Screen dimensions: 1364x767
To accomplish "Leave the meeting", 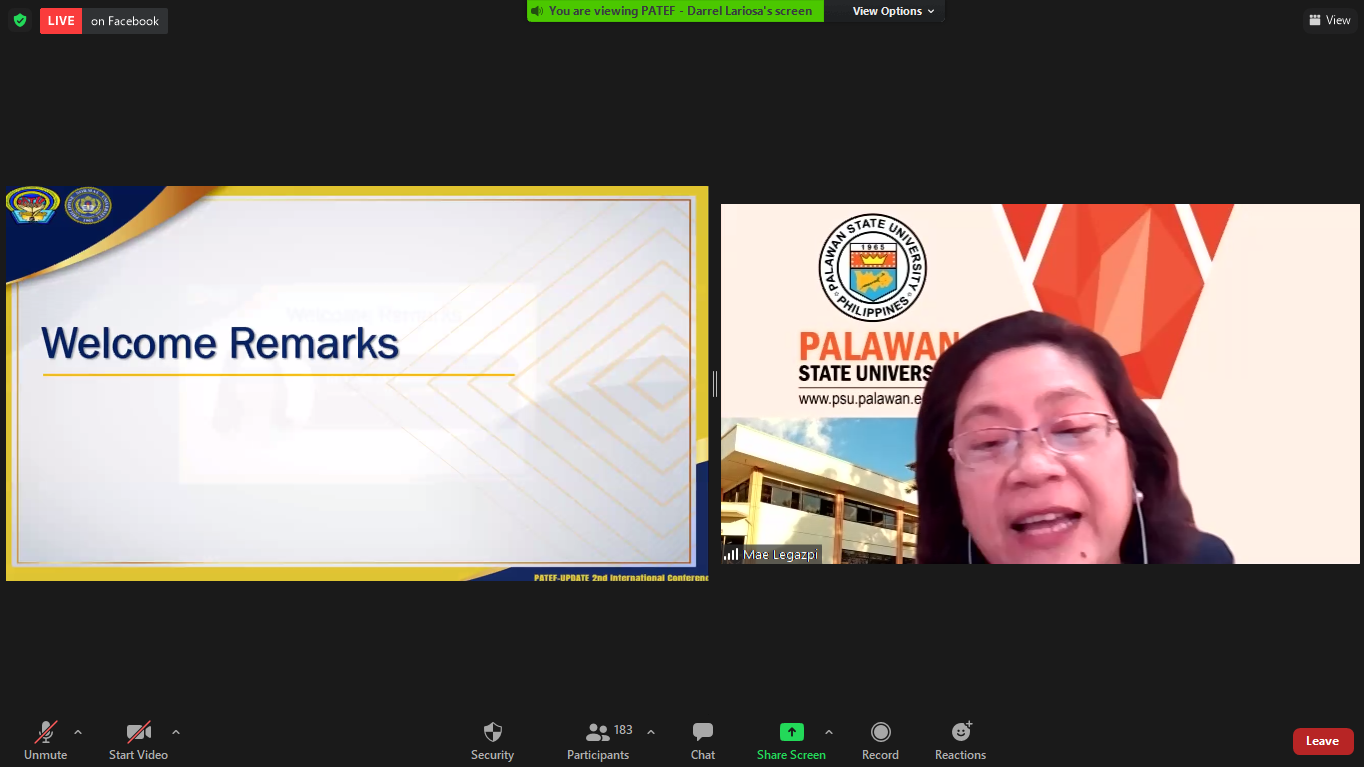I will tap(1322, 741).
